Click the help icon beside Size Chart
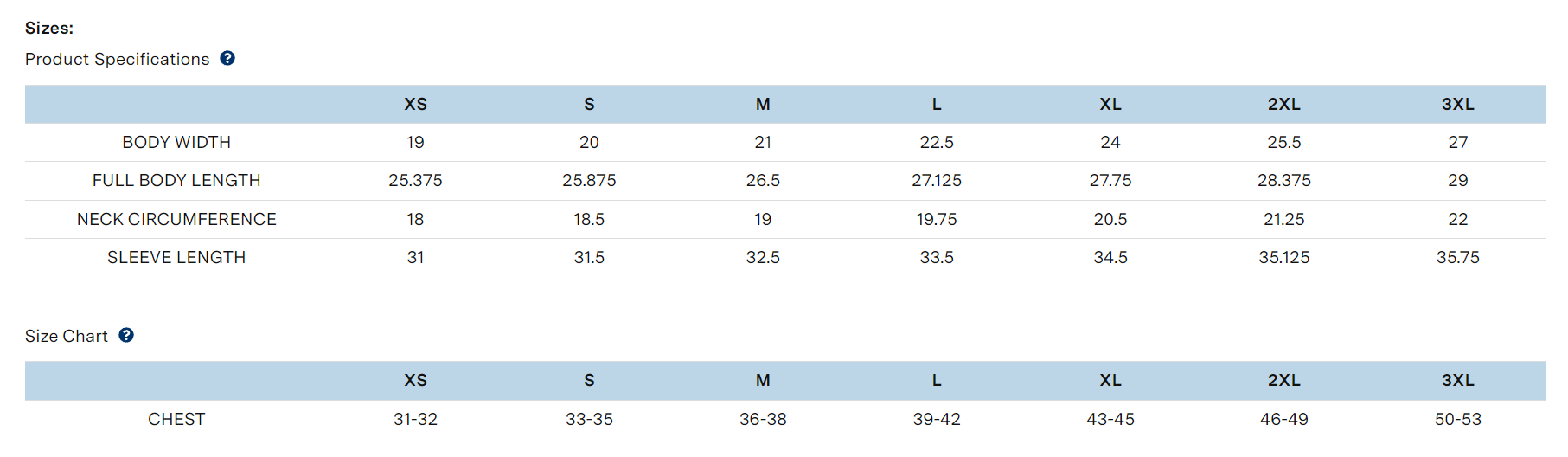The width and height of the screenshot is (1568, 457). (x=126, y=335)
